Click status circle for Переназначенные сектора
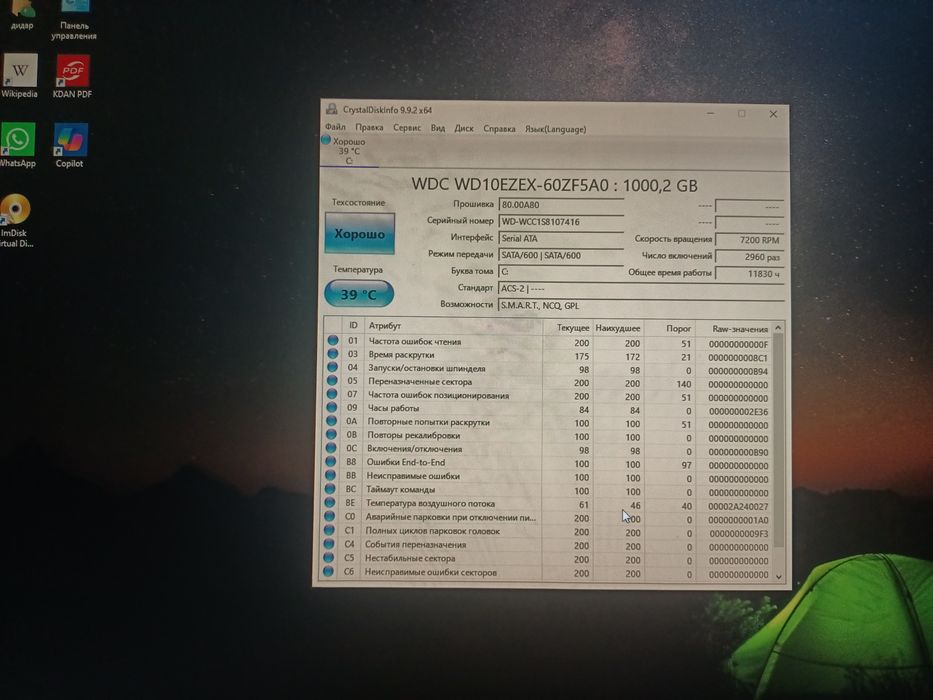This screenshot has height=700, width=933. tap(332, 381)
